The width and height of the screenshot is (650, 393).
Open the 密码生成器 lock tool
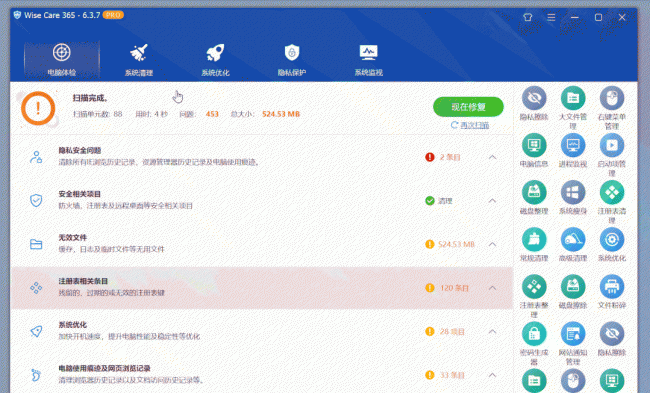click(534, 343)
